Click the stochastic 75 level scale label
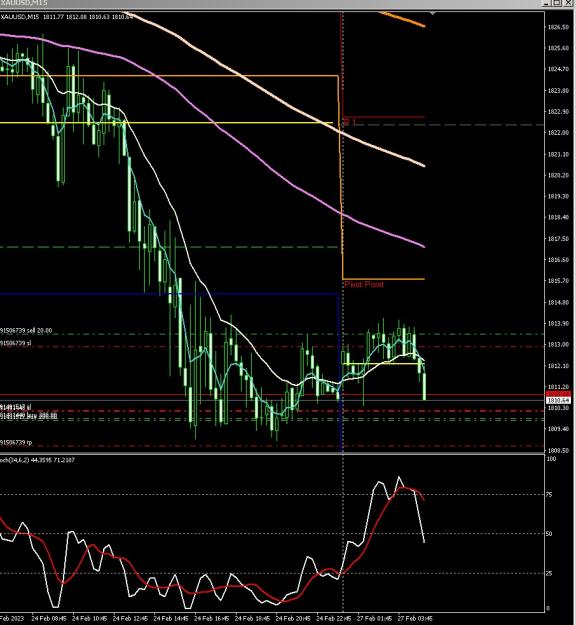Viewport: 576px width, 625px height. 549,494
